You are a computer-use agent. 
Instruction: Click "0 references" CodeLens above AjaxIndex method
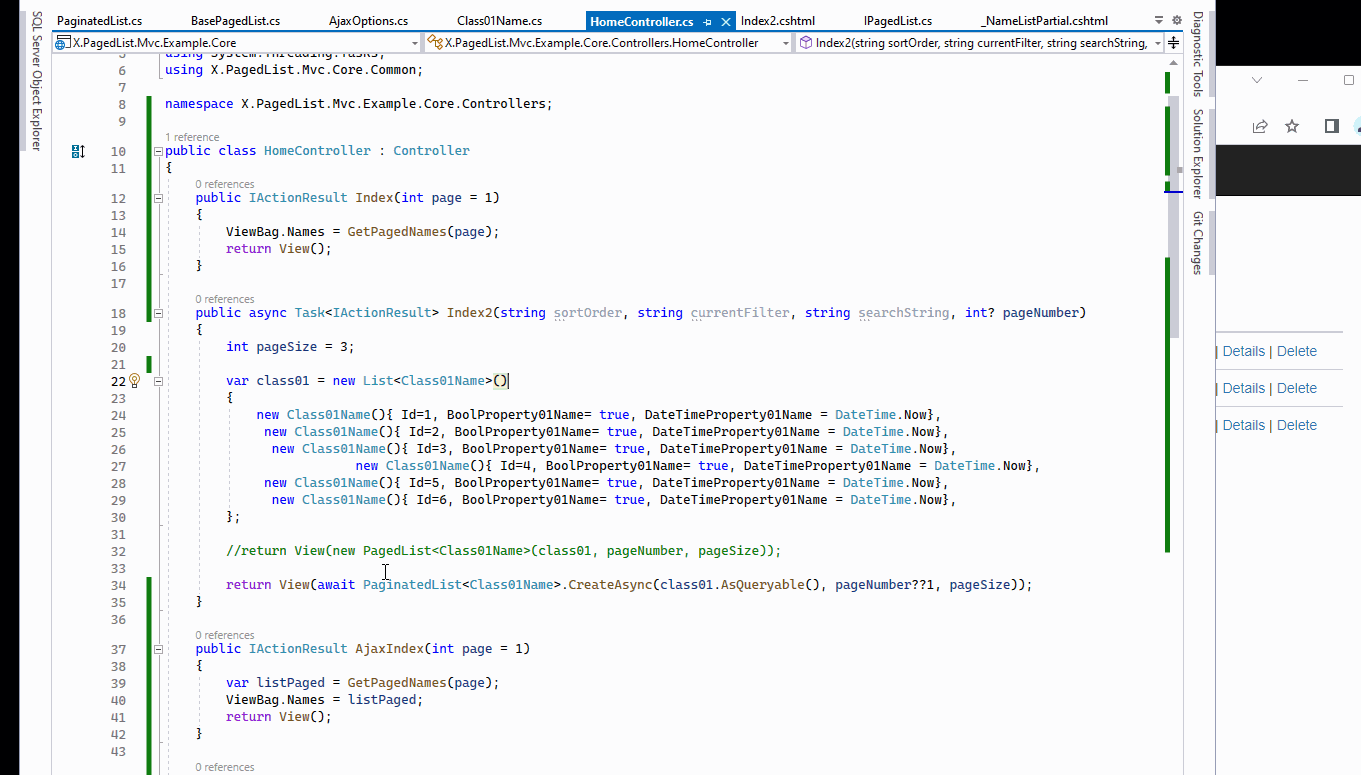[x=225, y=635]
